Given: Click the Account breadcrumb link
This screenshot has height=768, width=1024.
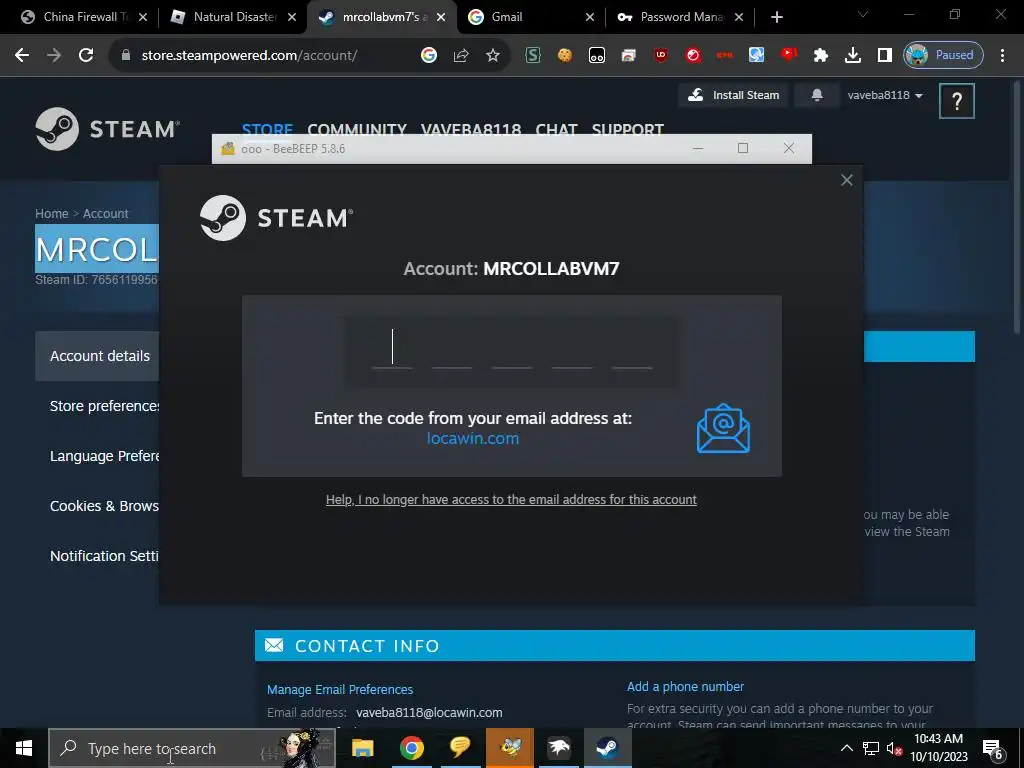Looking at the screenshot, I should 105,214.
